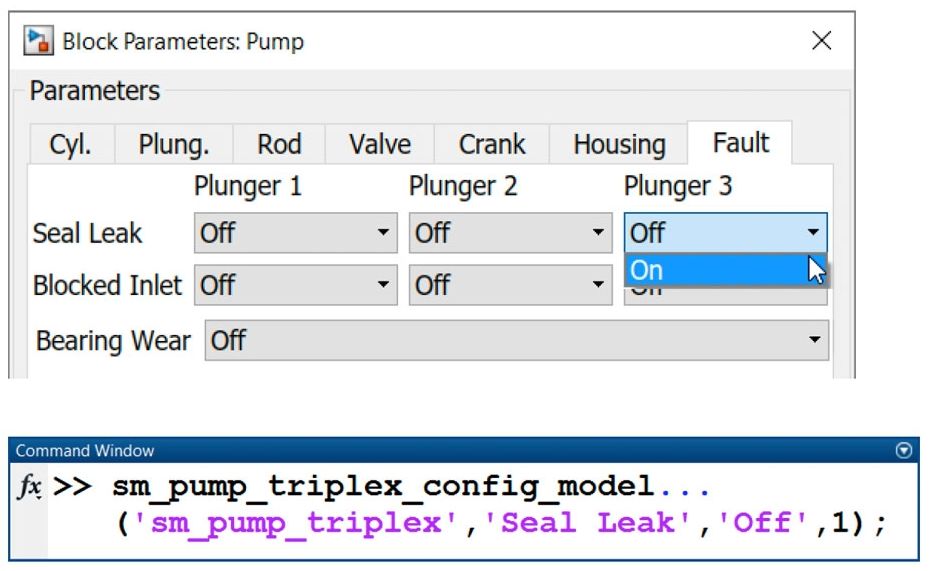Click the fx function browser icon
This screenshot has height=571, width=929.
[x=29, y=488]
